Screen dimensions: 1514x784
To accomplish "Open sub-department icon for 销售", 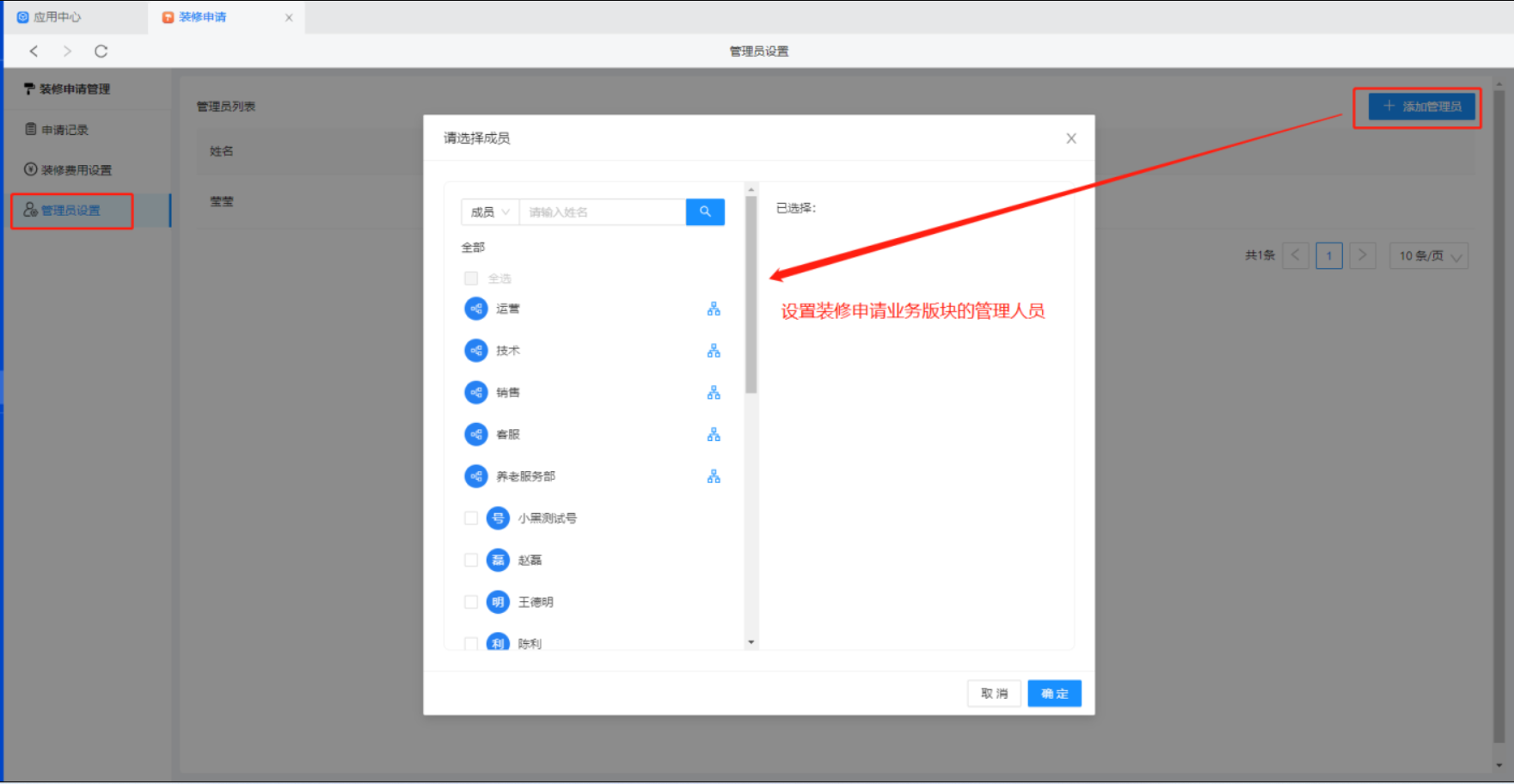I will point(714,393).
